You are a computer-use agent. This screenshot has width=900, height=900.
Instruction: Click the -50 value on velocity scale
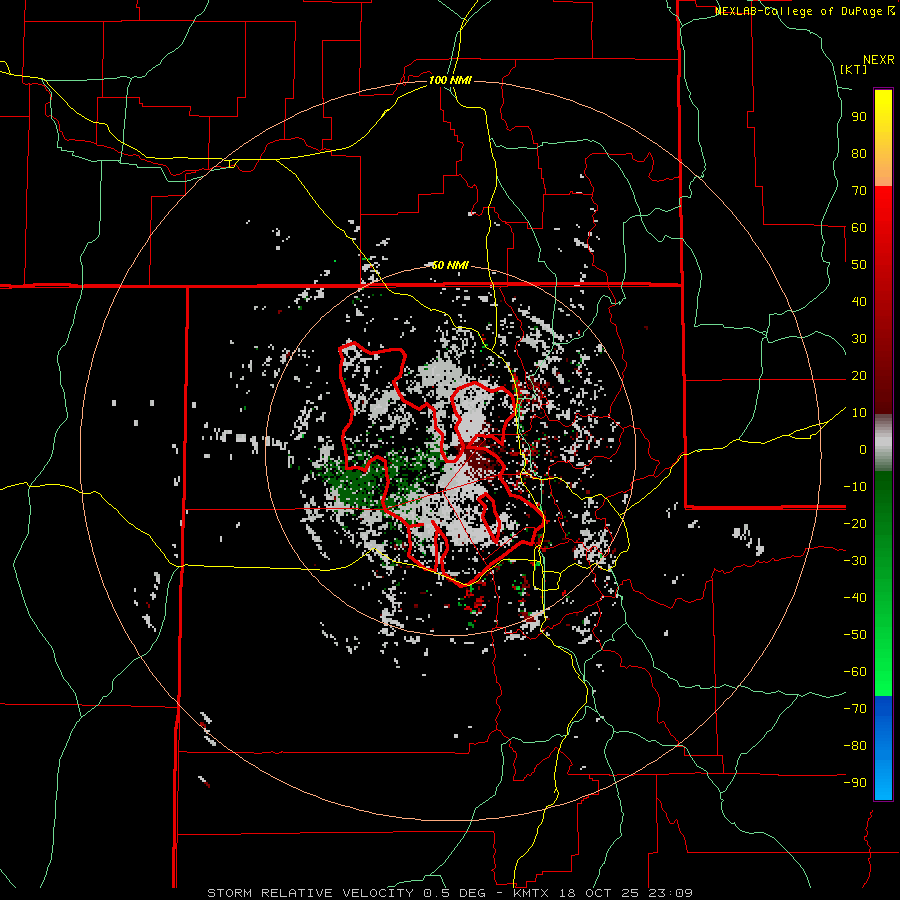pos(855,634)
